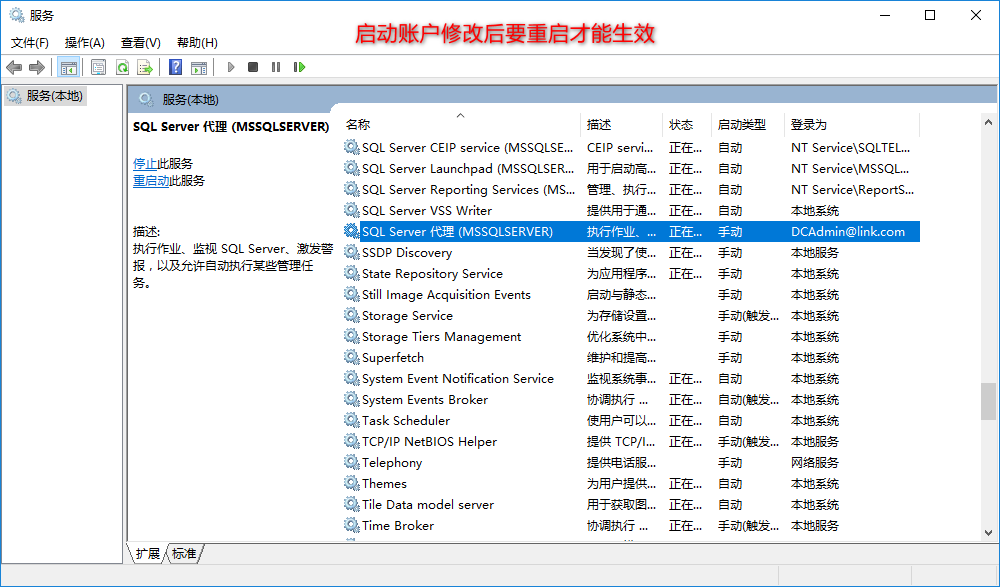Click the vertical scrollbar thumb
1000x587 pixels.
(989, 401)
